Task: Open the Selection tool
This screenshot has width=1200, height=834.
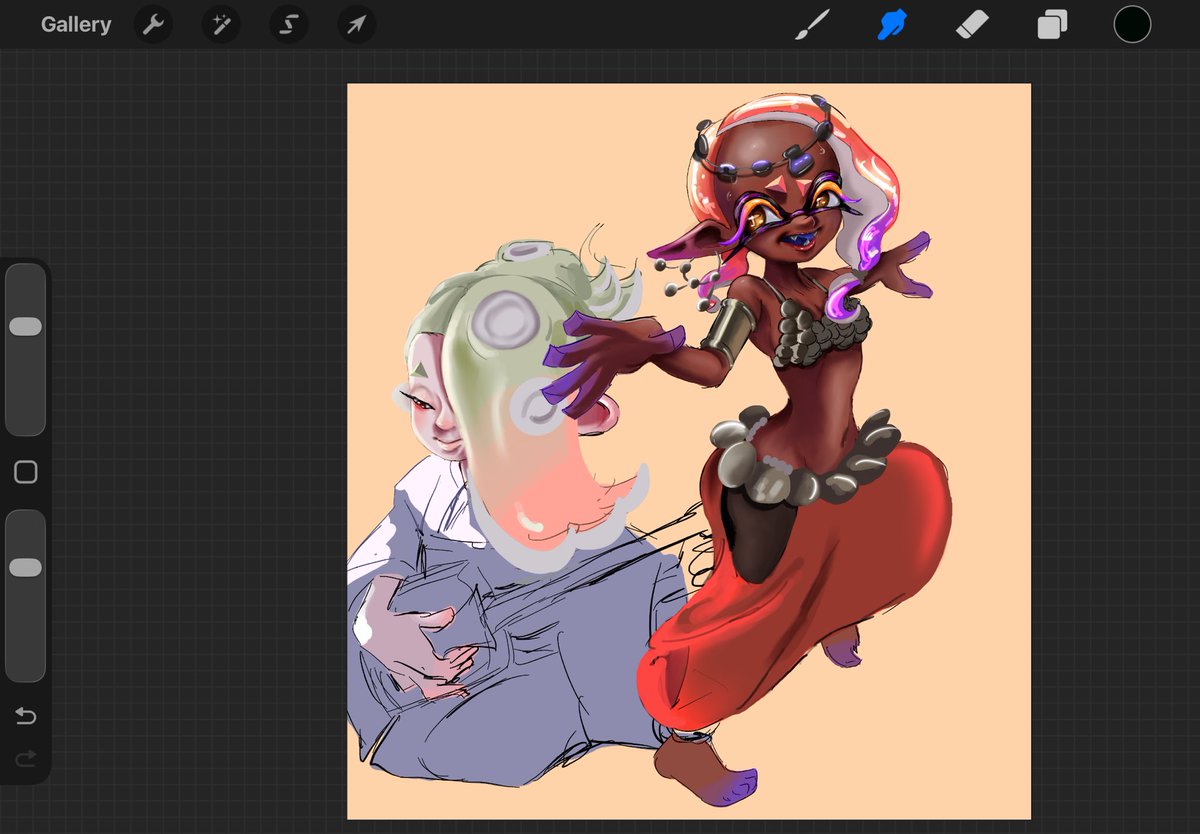Action: click(288, 25)
